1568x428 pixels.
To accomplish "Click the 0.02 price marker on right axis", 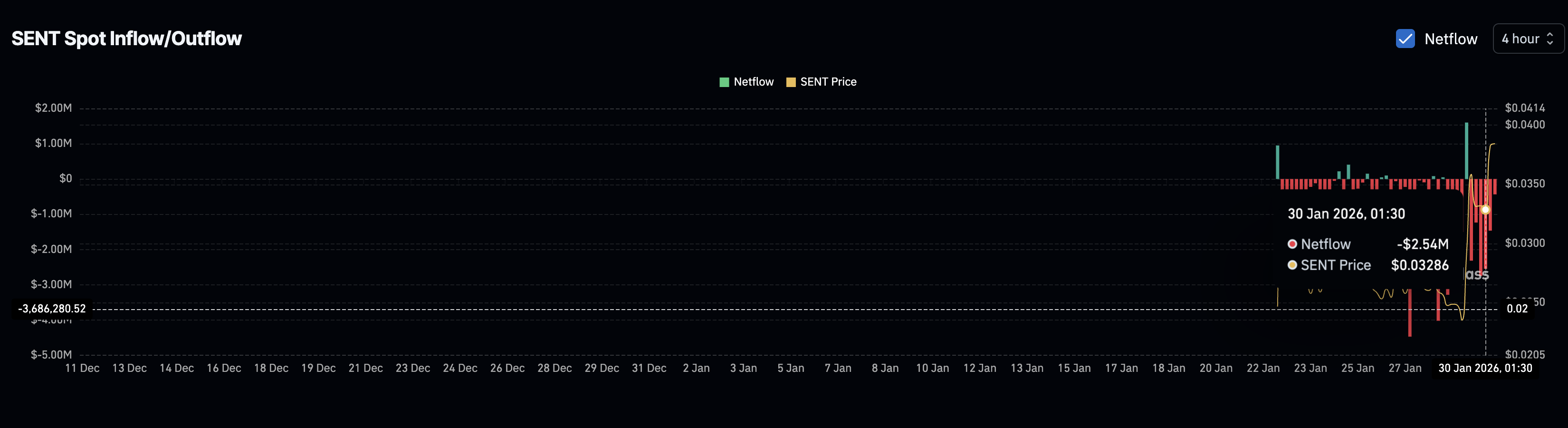I will [x=1518, y=309].
